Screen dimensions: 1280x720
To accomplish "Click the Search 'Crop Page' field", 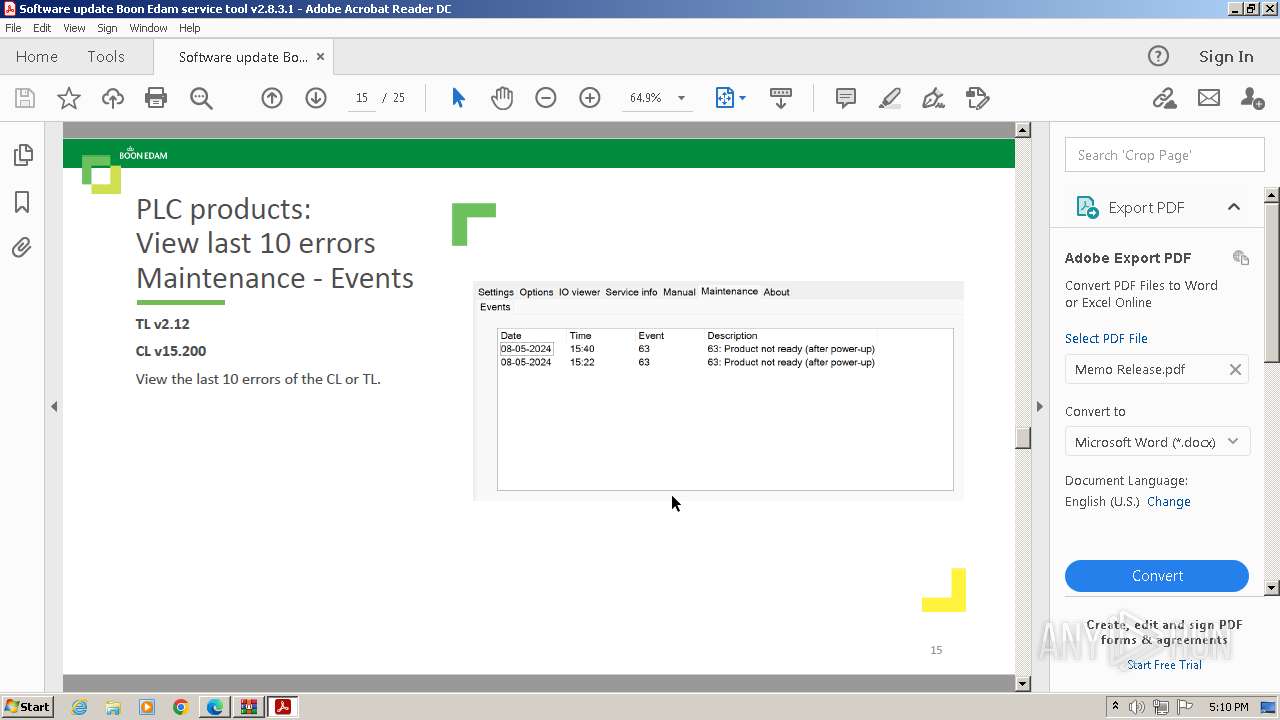I will pyautogui.click(x=1164, y=155).
